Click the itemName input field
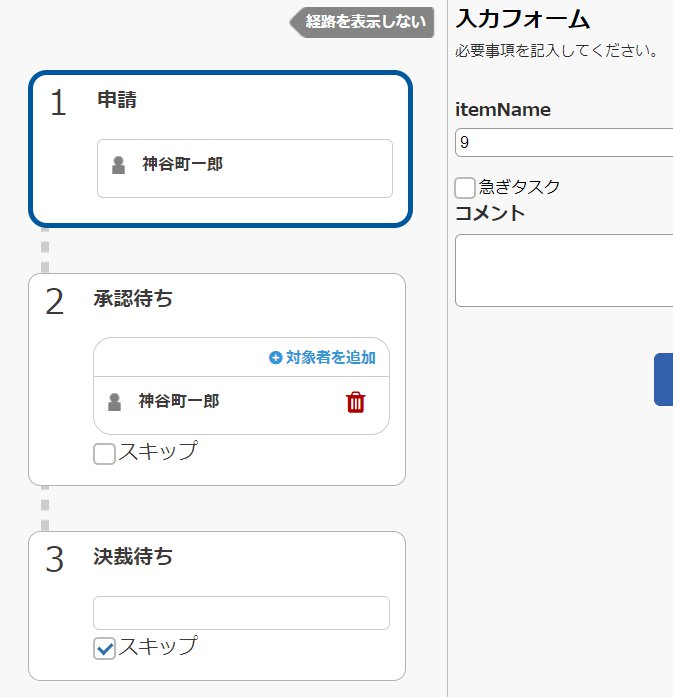This screenshot has height=697, width=673. pos(564,143)
